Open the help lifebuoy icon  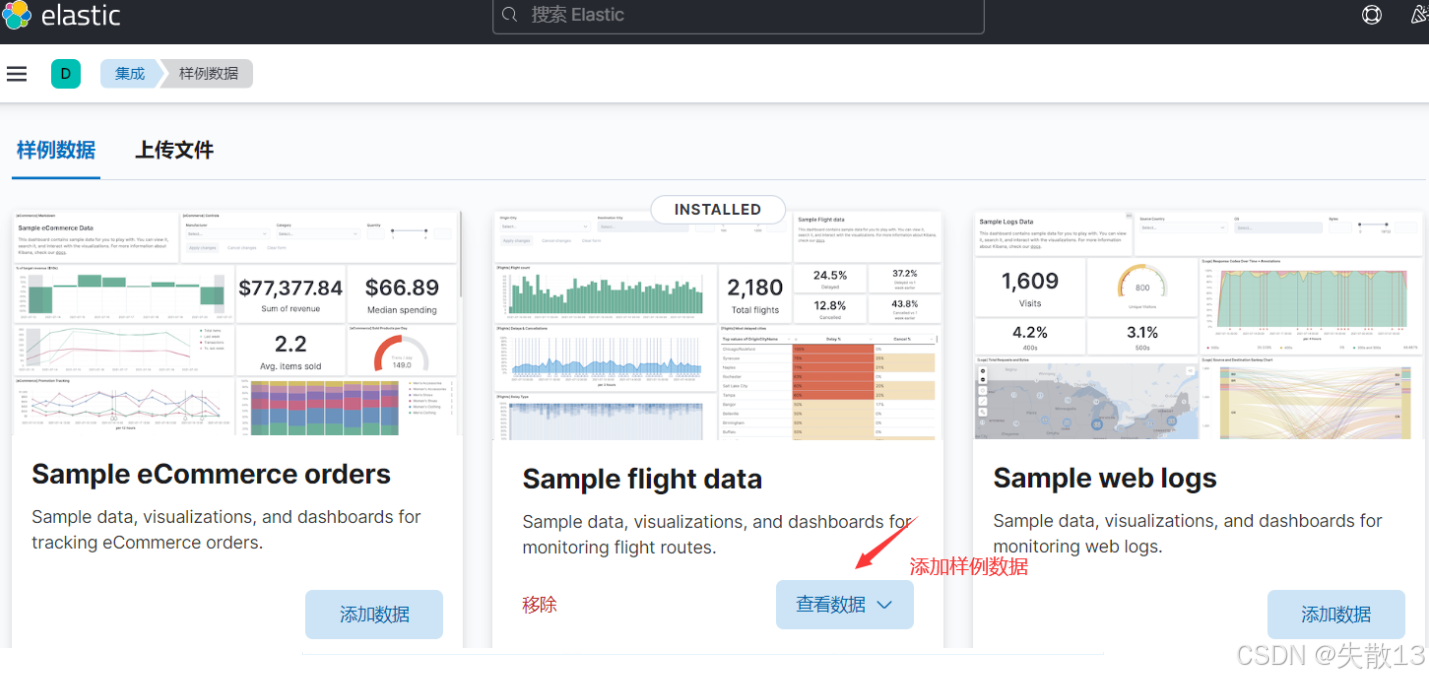click(1372, 15)
